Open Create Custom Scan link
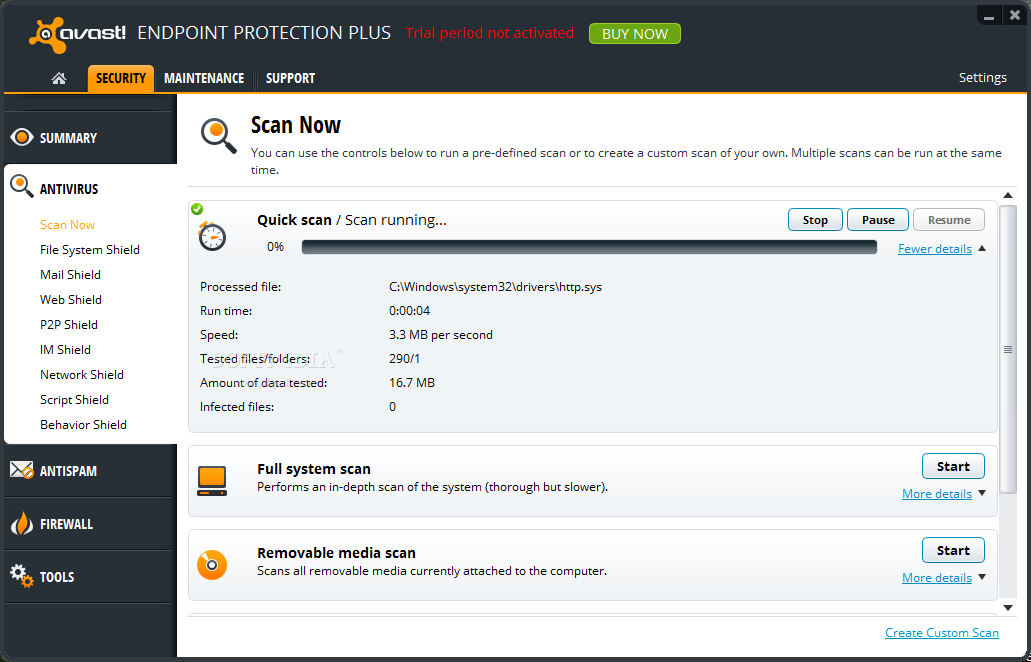Screen dimensions: 1031x662 (x=942, y=632)
